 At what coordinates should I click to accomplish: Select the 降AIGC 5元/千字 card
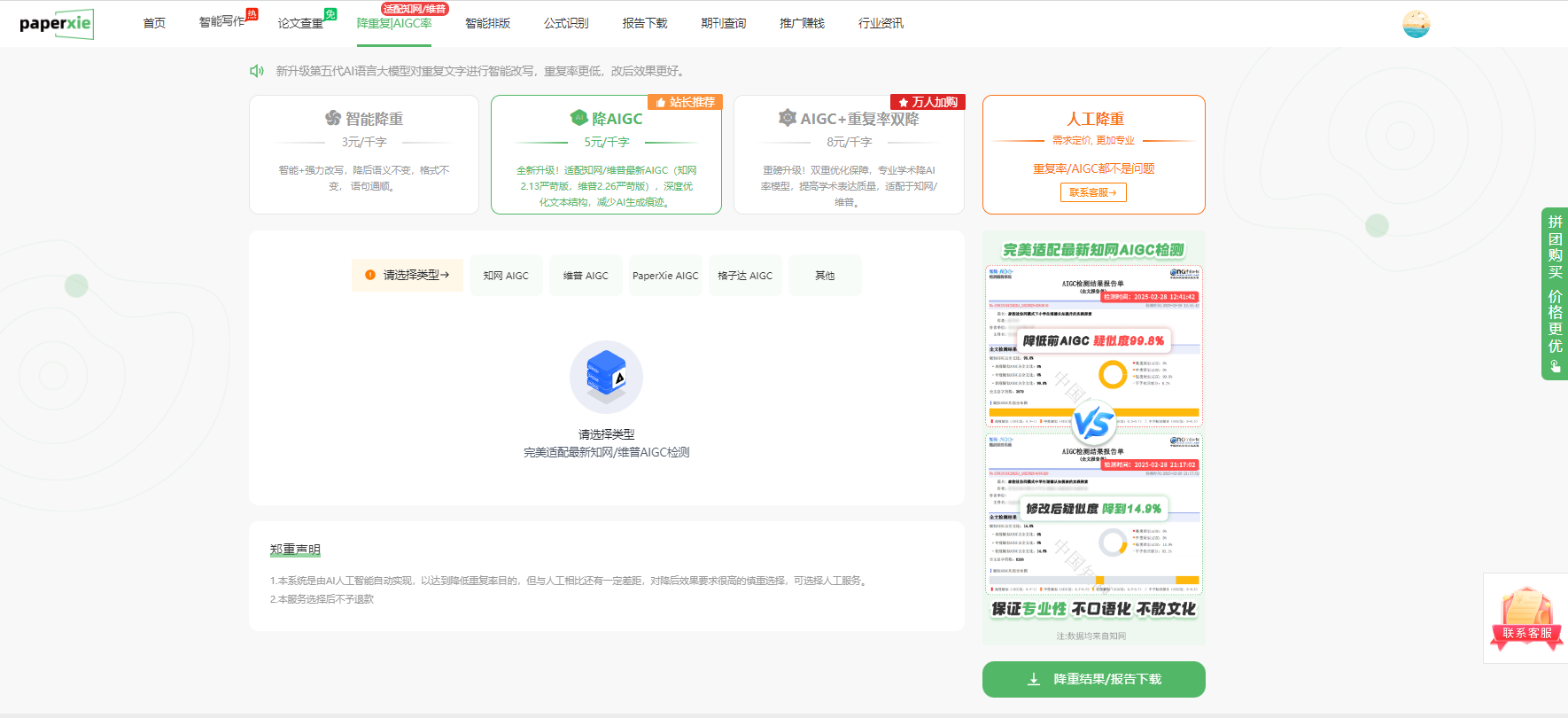[606, 154]
